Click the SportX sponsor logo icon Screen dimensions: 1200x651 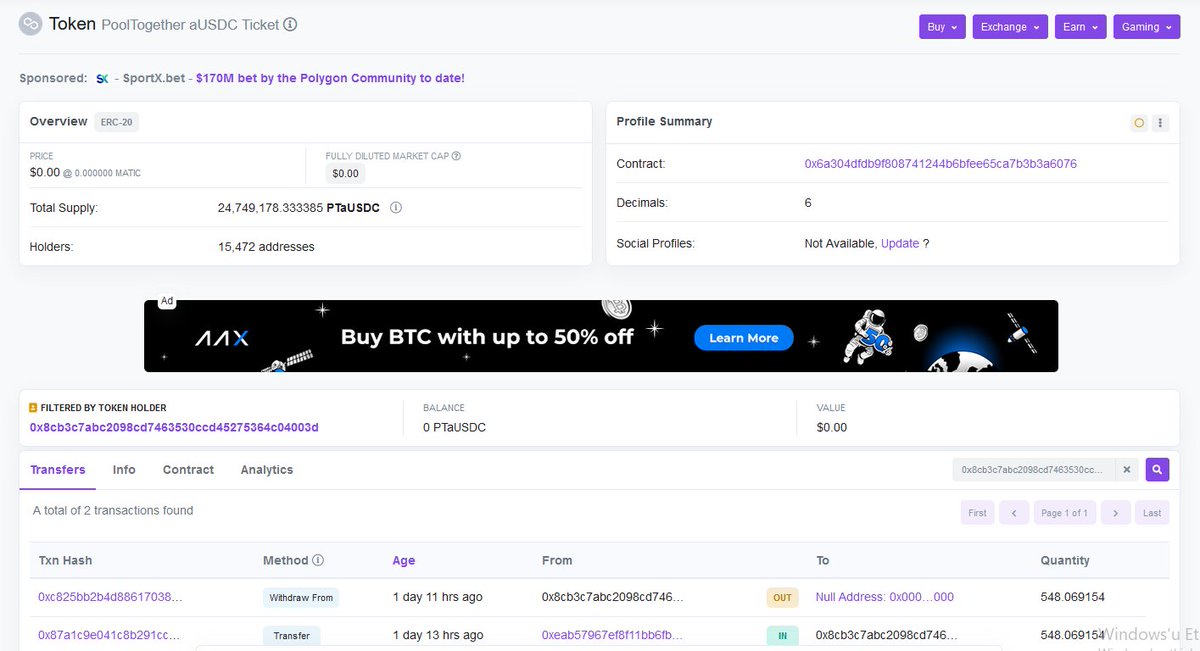[x=102, y=78]
